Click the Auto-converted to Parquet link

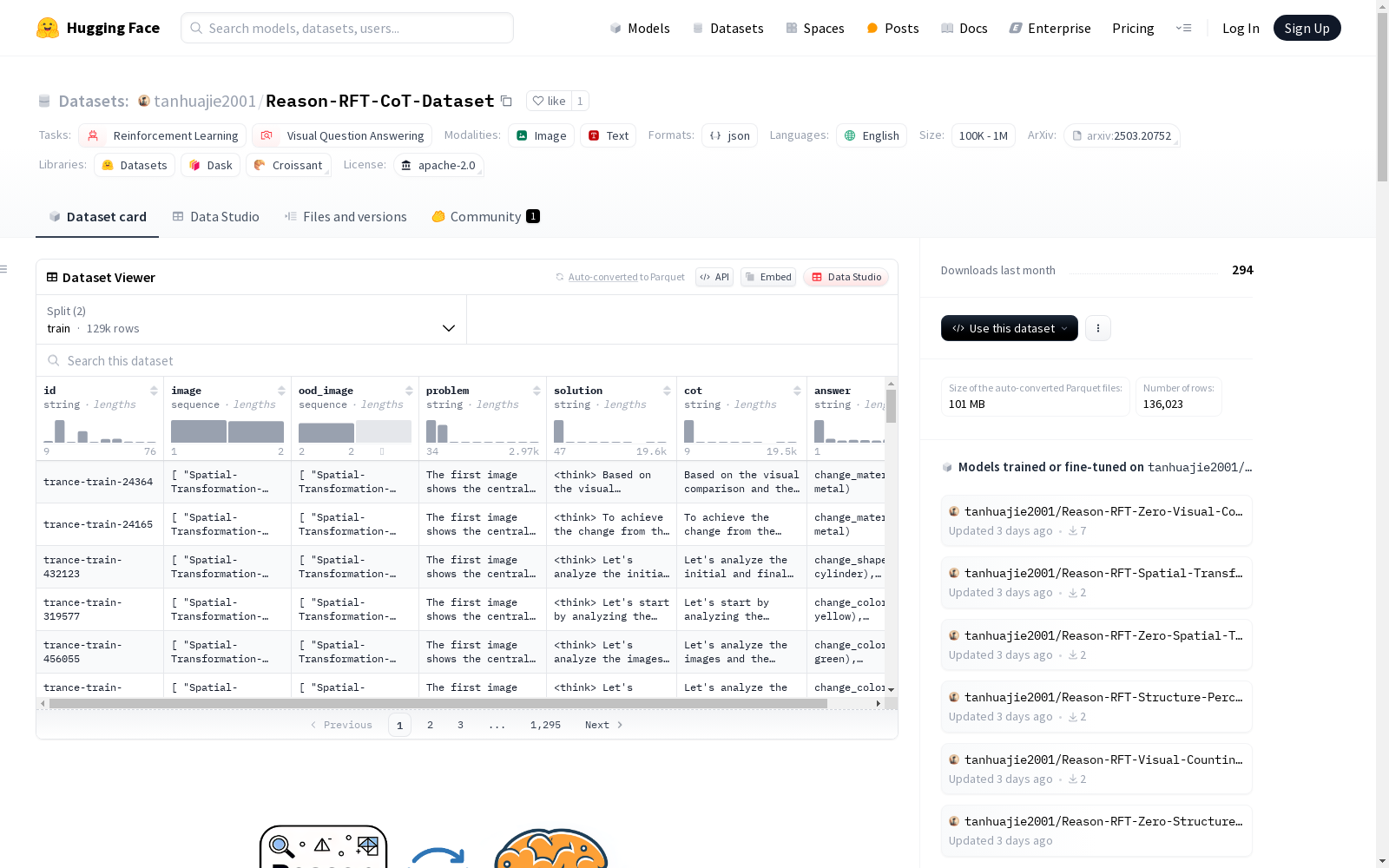point(620,277)
